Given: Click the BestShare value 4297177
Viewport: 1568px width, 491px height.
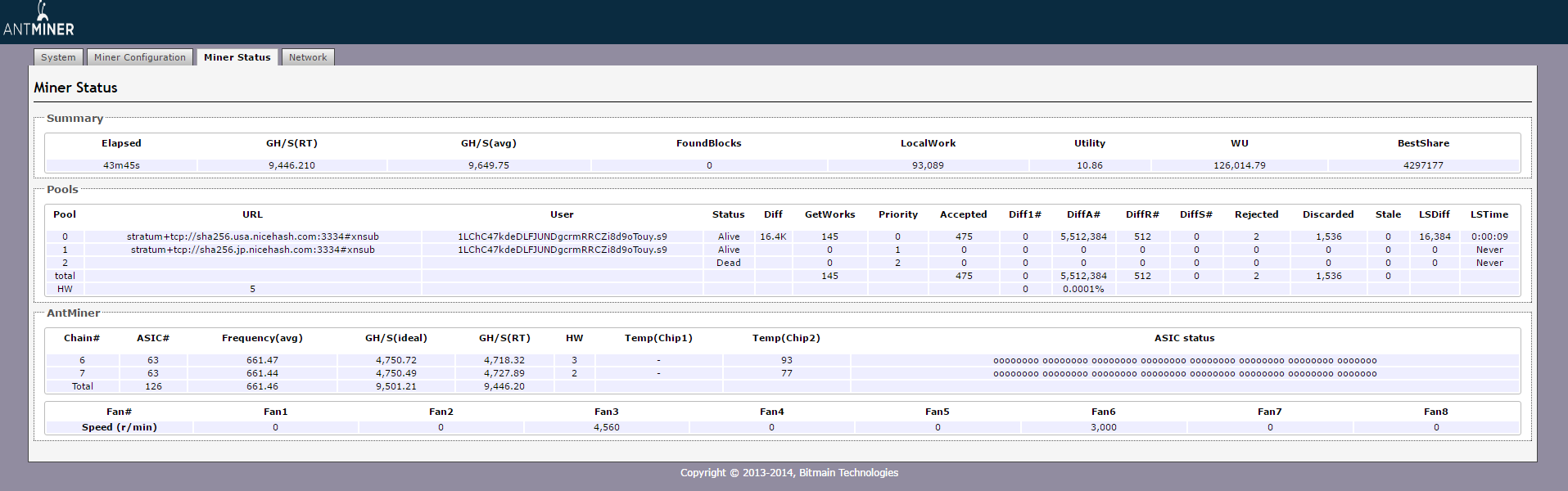Looking at the screenshot, I should pos(1423,165).
